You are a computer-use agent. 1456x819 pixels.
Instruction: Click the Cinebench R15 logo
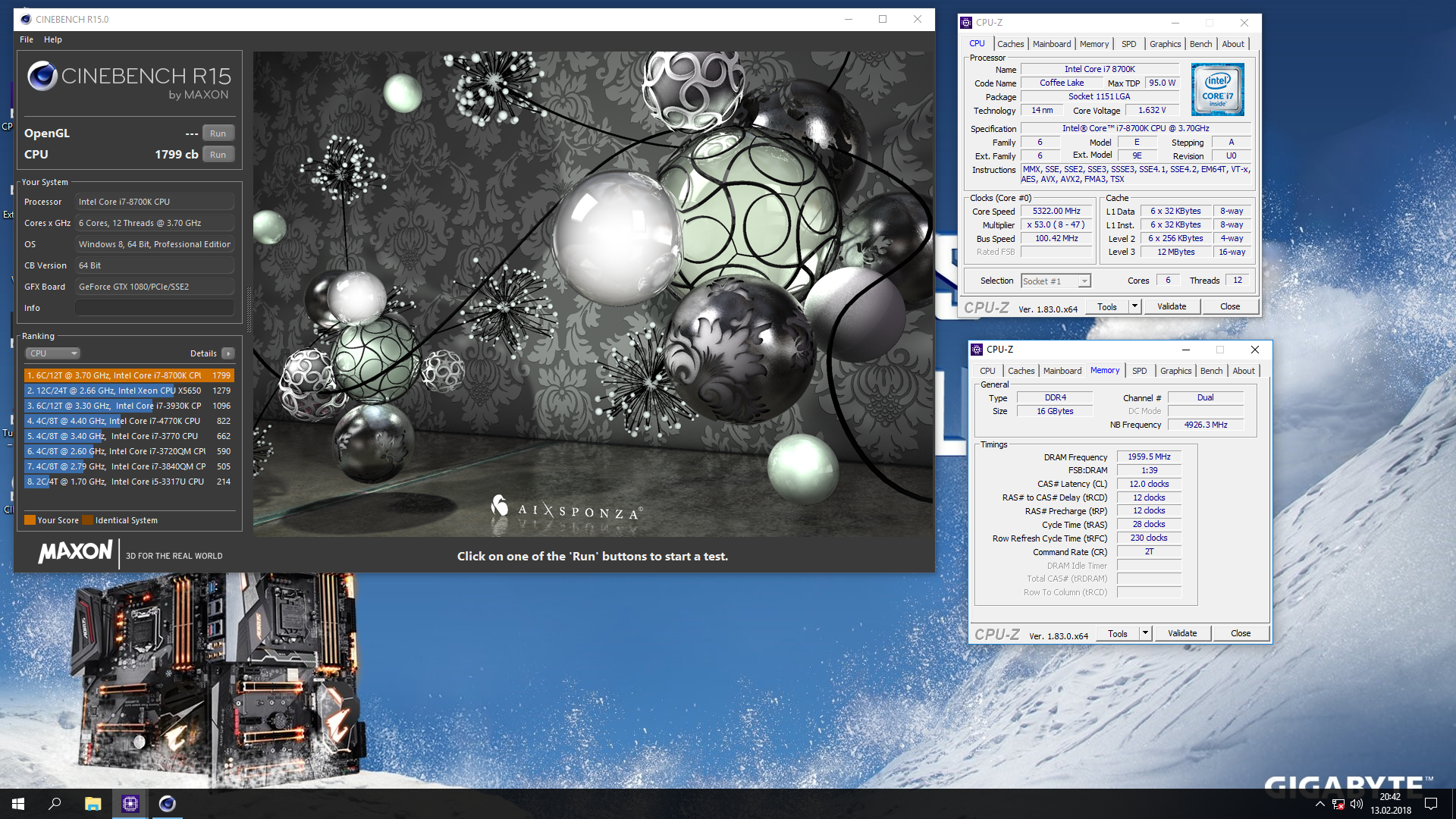coord(130,81)
